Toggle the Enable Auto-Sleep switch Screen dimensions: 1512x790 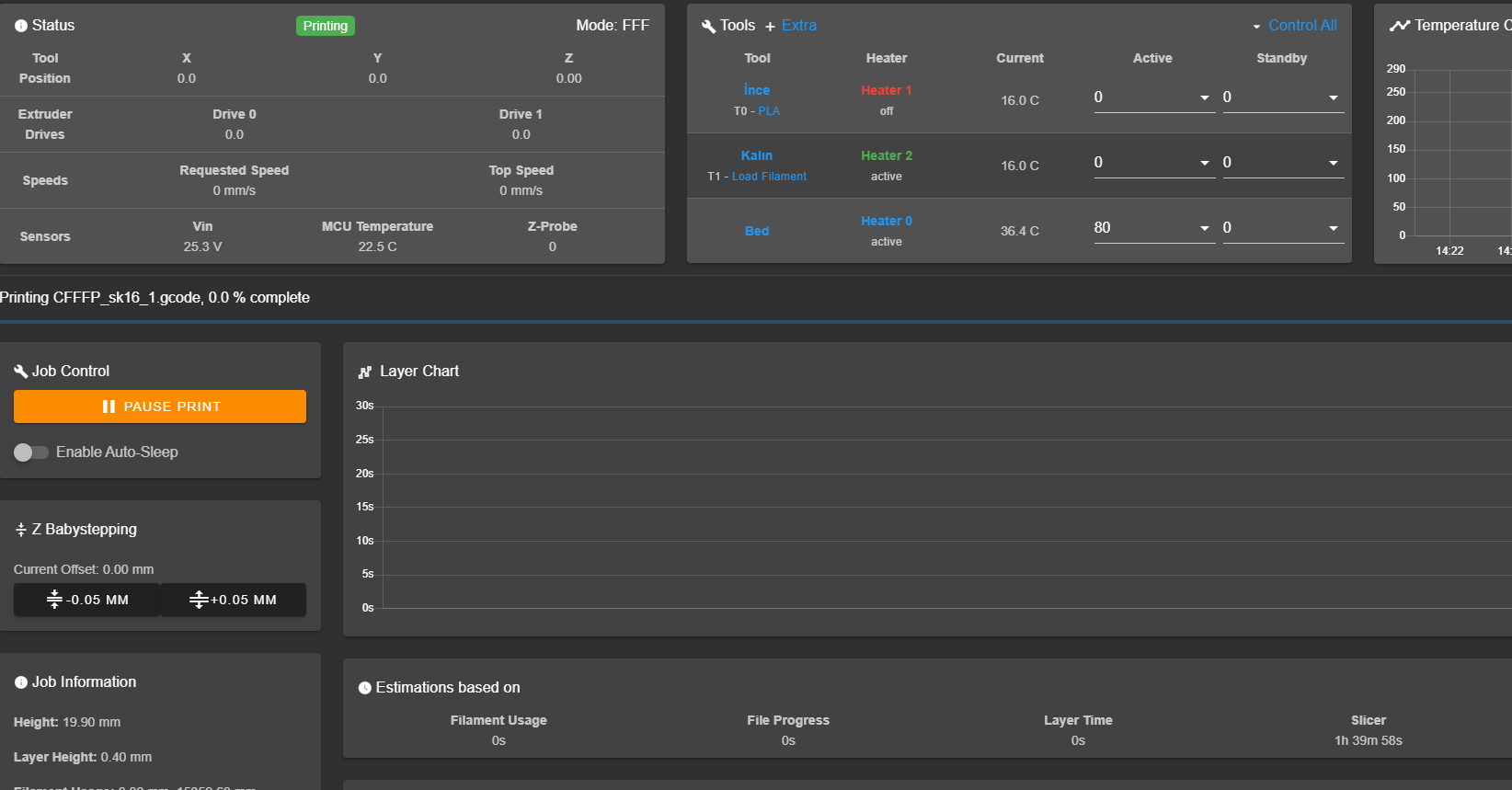pos(30,452)
